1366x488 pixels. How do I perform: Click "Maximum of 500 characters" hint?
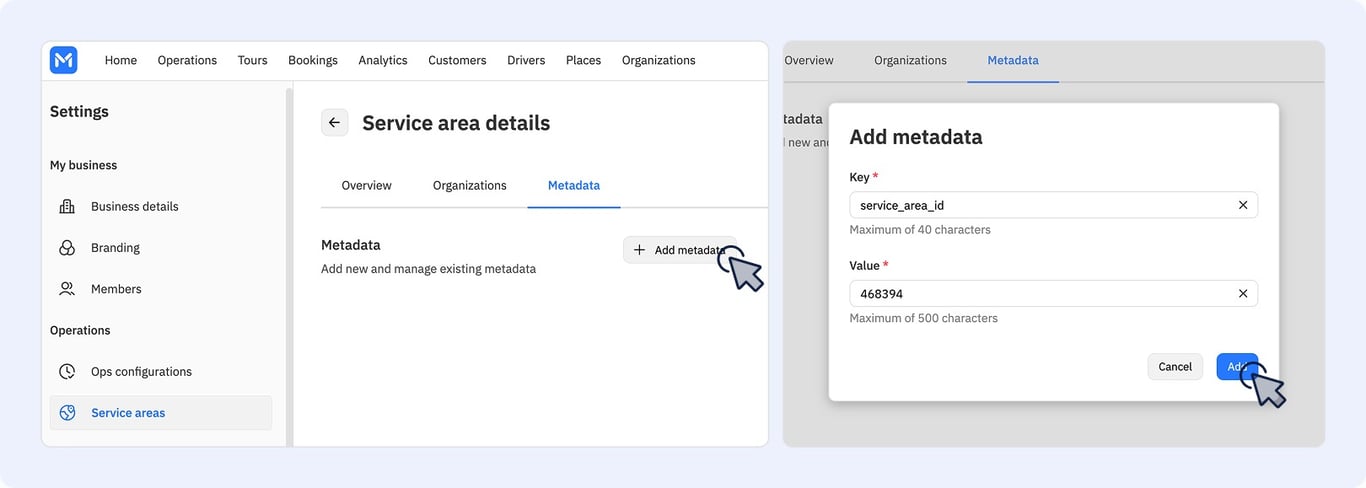click(x=924, y=319)
